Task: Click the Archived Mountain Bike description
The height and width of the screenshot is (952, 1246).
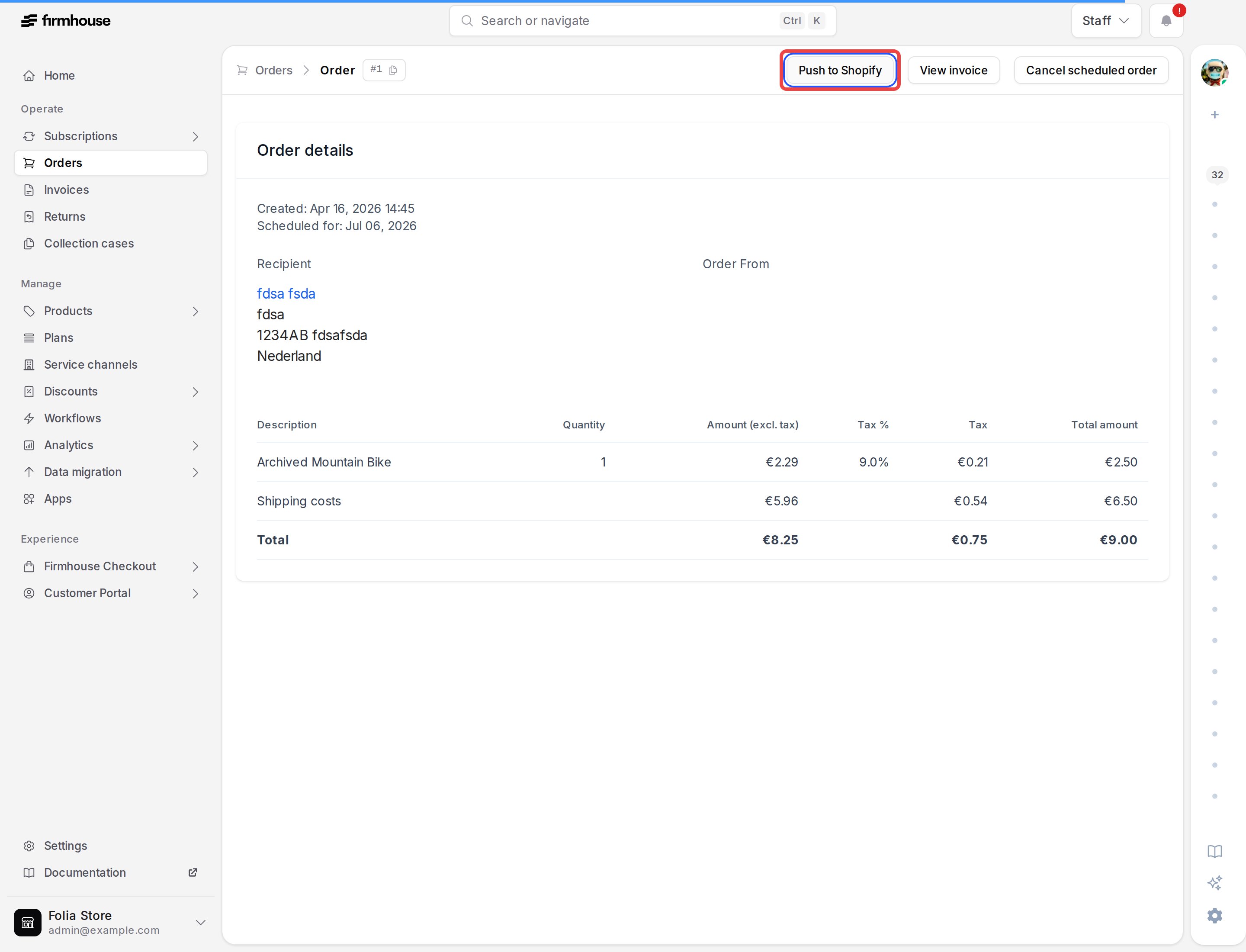Action: [x=324, y=462]
